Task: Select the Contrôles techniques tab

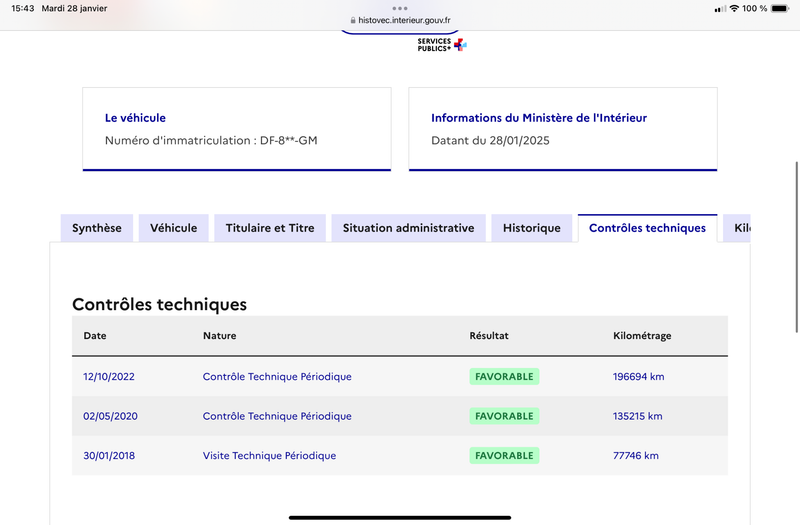Action: click(647, 228)
